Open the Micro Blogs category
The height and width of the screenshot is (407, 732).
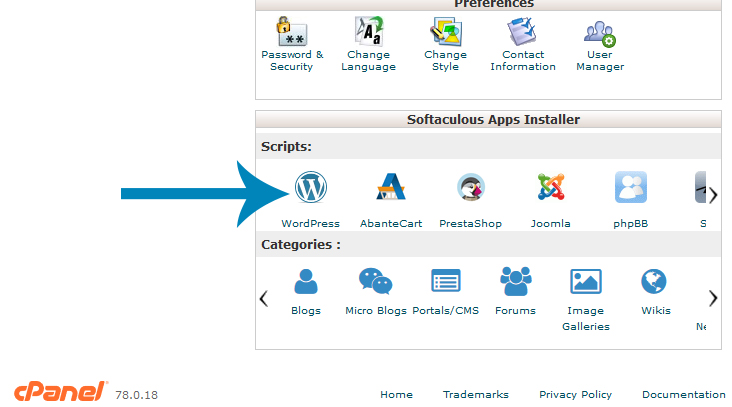click(376, 282)
